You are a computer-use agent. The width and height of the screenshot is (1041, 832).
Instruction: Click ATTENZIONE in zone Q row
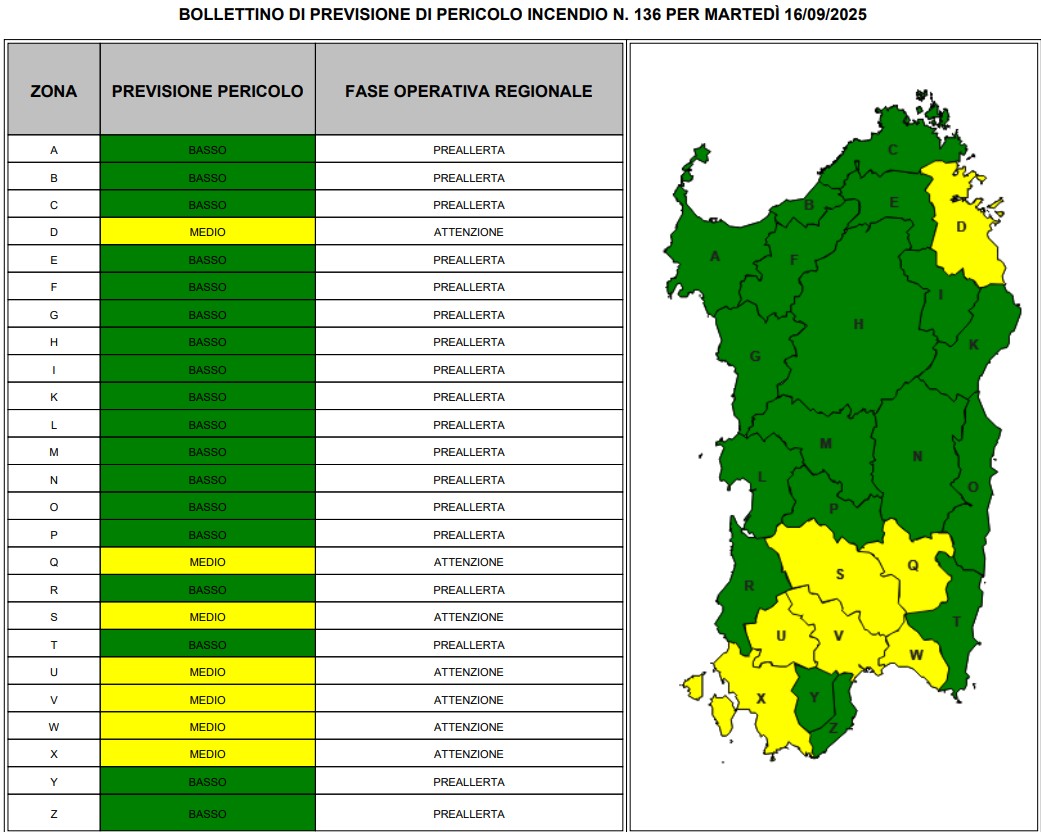[x=469, y=562]
